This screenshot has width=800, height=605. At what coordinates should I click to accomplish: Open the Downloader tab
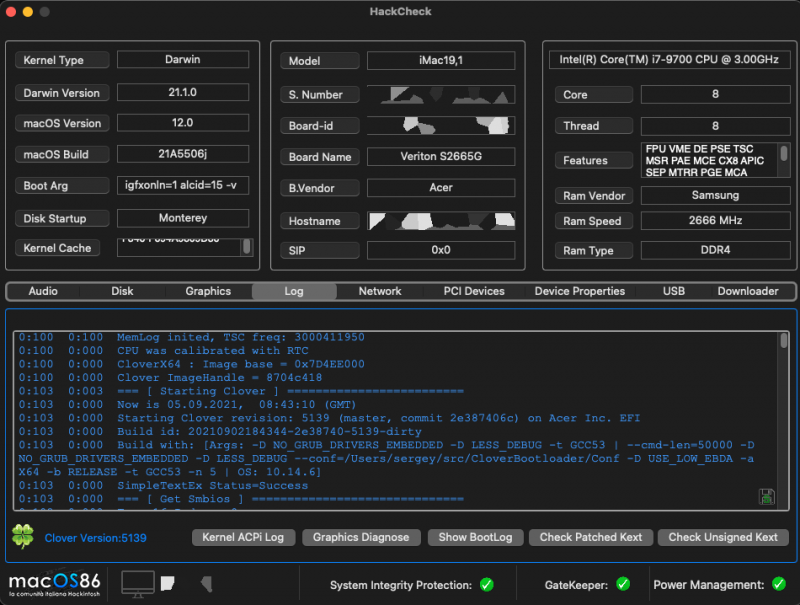click(748, 291)
